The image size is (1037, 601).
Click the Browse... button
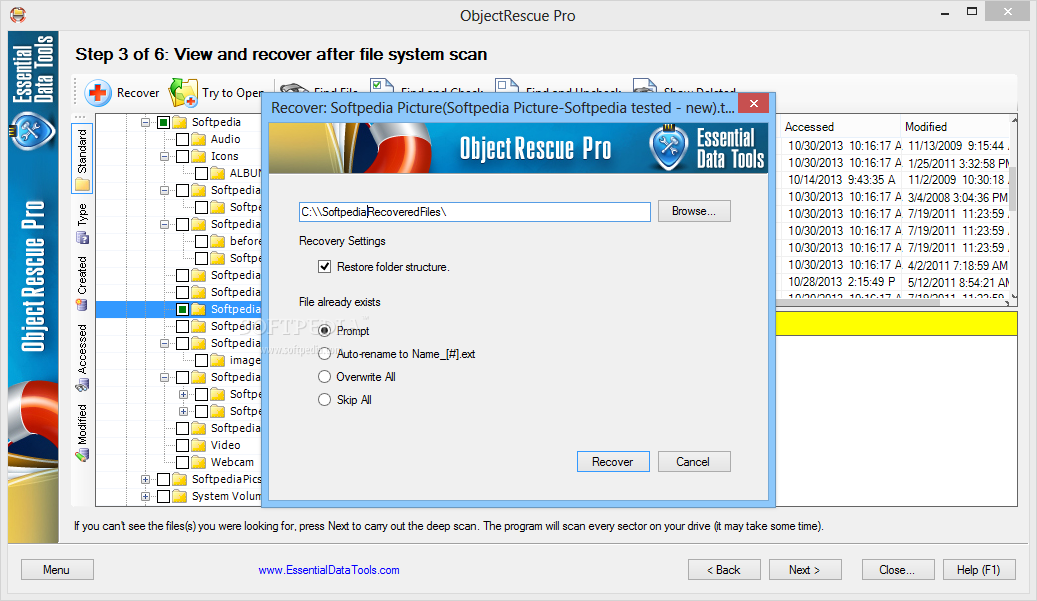click(x=694, y=211)
